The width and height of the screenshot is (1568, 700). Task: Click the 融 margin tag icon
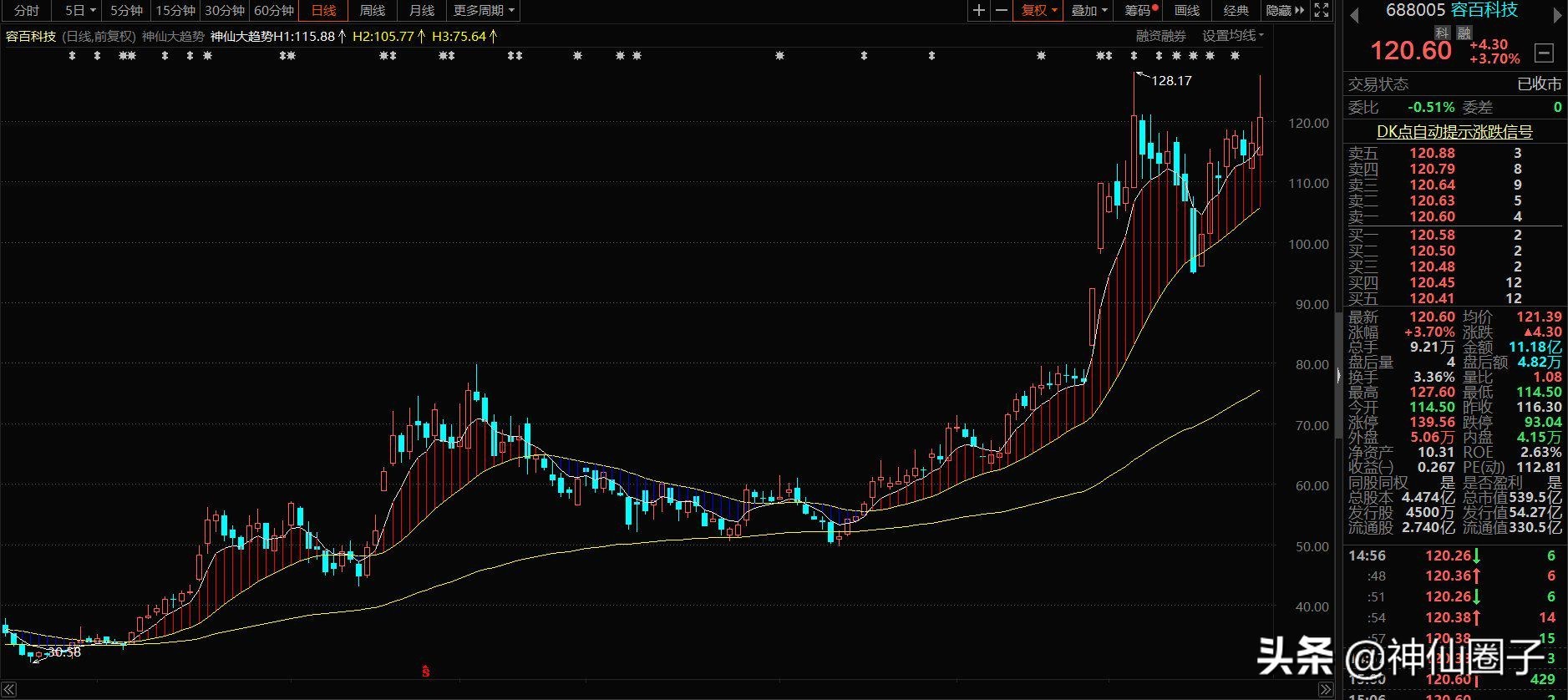coord(1464,33)
